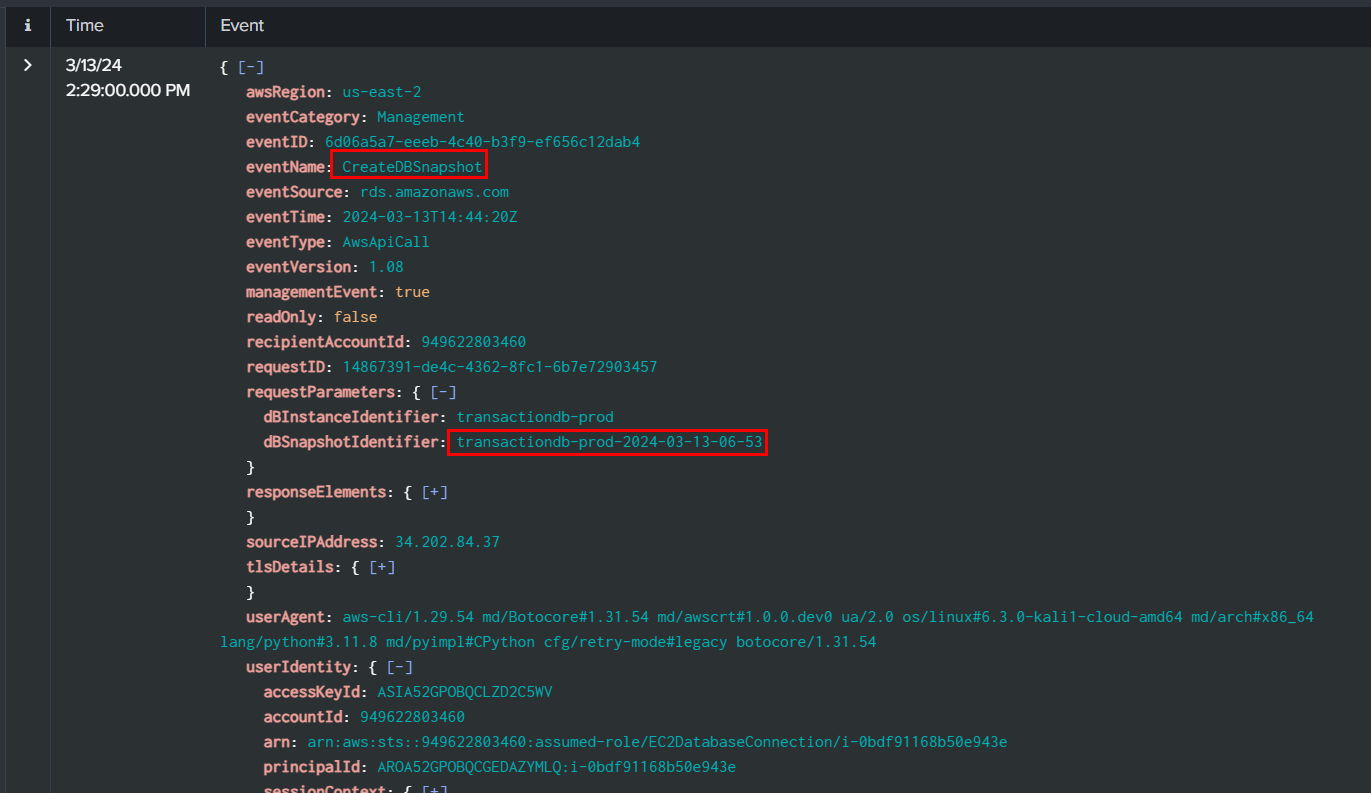Select the CreateDBSnapshot eventName value

pyautogui.click(x=411, y=167)
